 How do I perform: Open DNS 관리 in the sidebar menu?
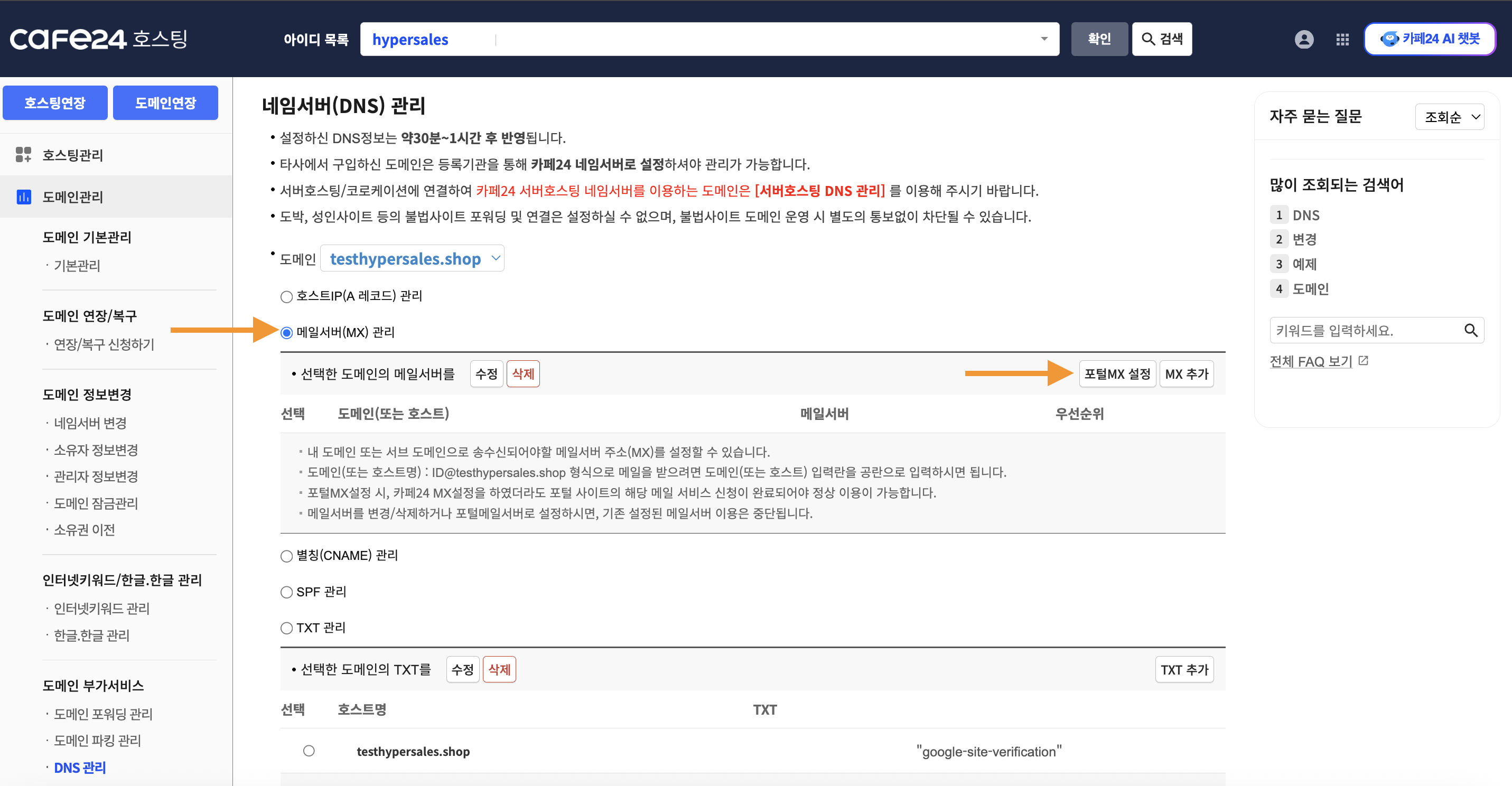click(x=80, y=768)
